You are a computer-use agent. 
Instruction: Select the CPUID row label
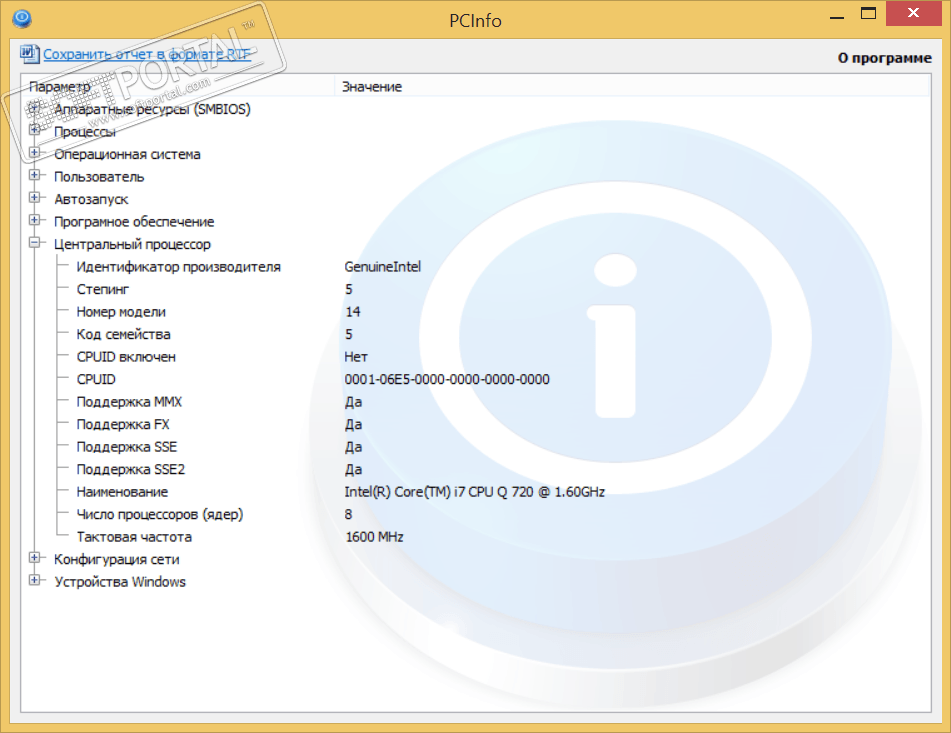(96, 380)
